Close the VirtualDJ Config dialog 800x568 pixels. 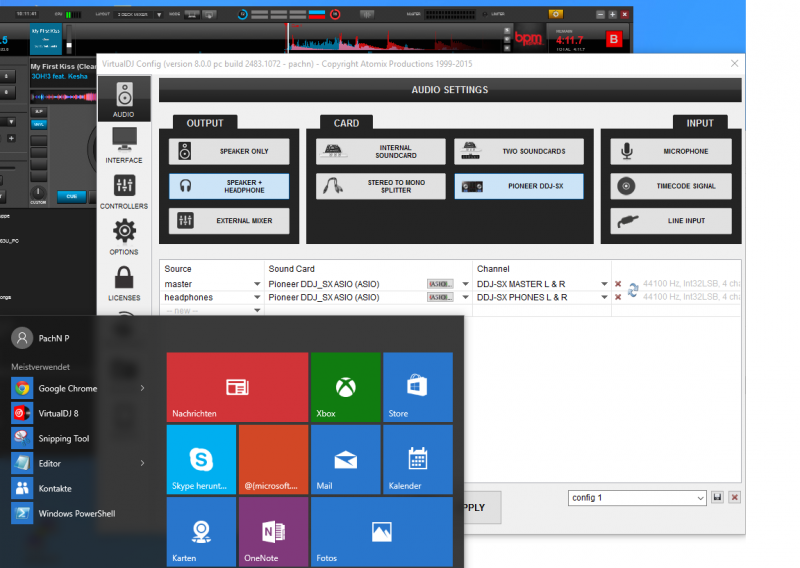point(734,63)
